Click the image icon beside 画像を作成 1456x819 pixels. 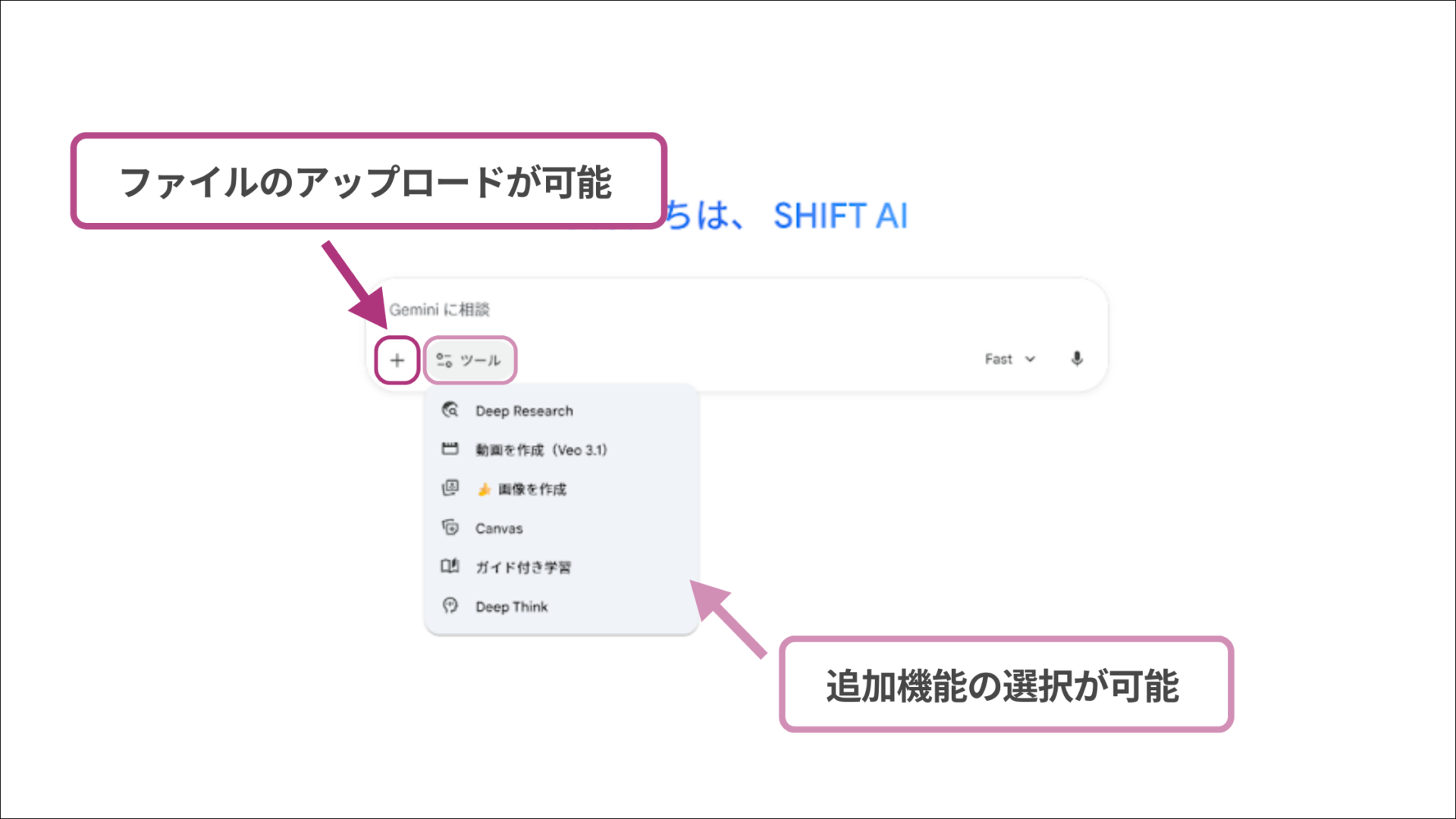click(x=450, y=488)
